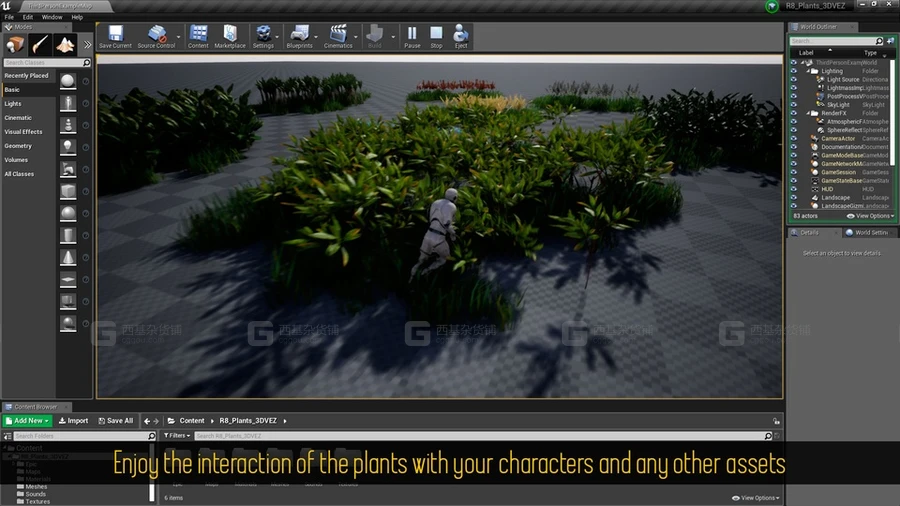Expand the arrow after the R8_Plants_3DVEZ breadcrumb

pos(285,421)
